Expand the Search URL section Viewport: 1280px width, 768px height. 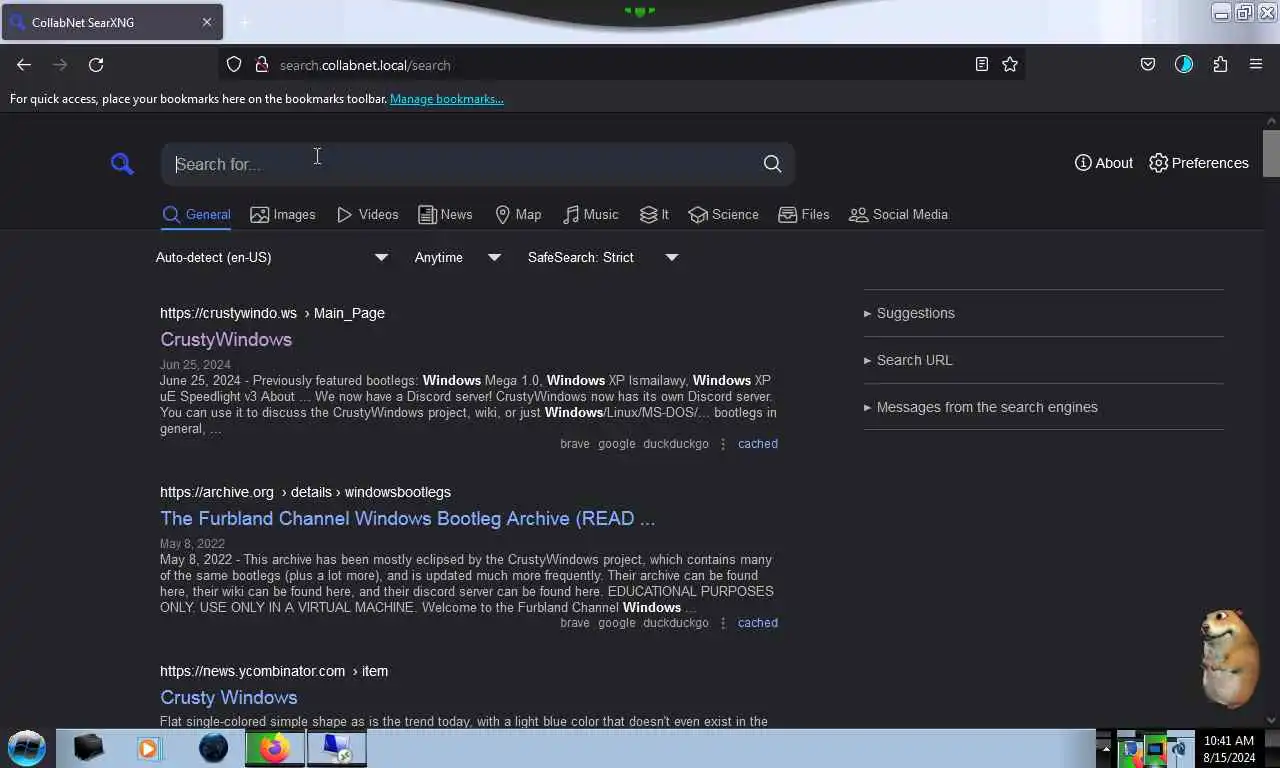pyautogui.click(x=908, y=360)
